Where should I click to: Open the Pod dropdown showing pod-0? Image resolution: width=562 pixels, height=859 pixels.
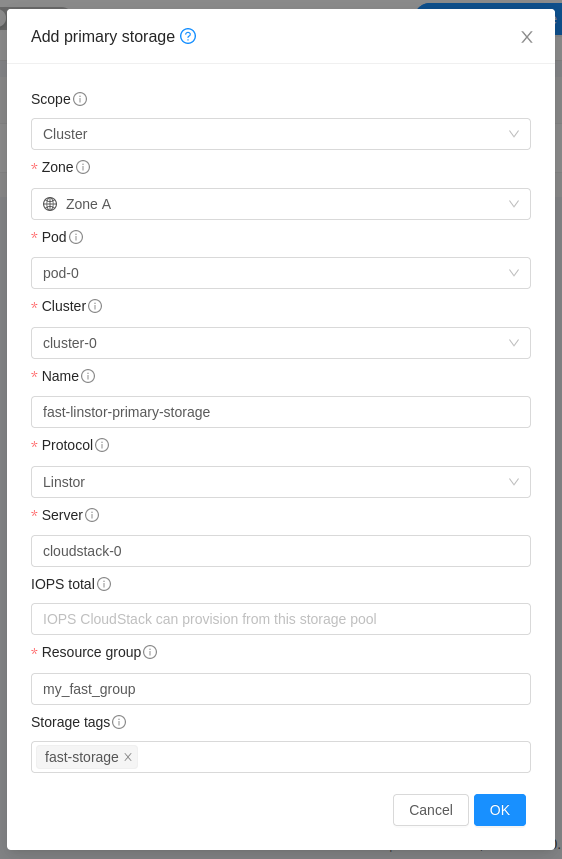tap(281, 273)
